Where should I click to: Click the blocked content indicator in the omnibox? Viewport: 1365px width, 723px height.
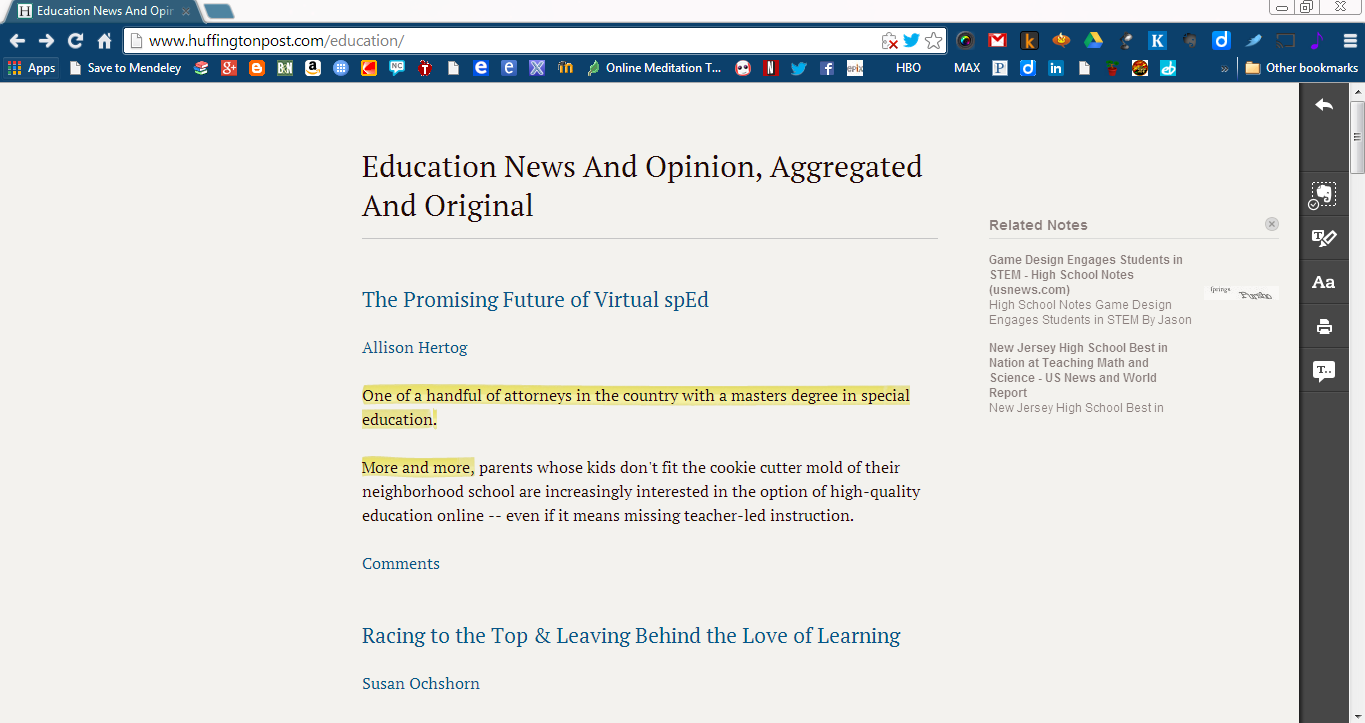(890, 41)
